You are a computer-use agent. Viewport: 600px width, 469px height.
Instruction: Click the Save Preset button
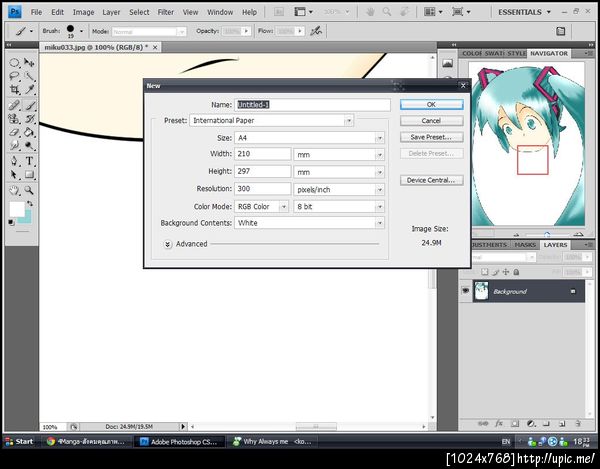point(431,137)
